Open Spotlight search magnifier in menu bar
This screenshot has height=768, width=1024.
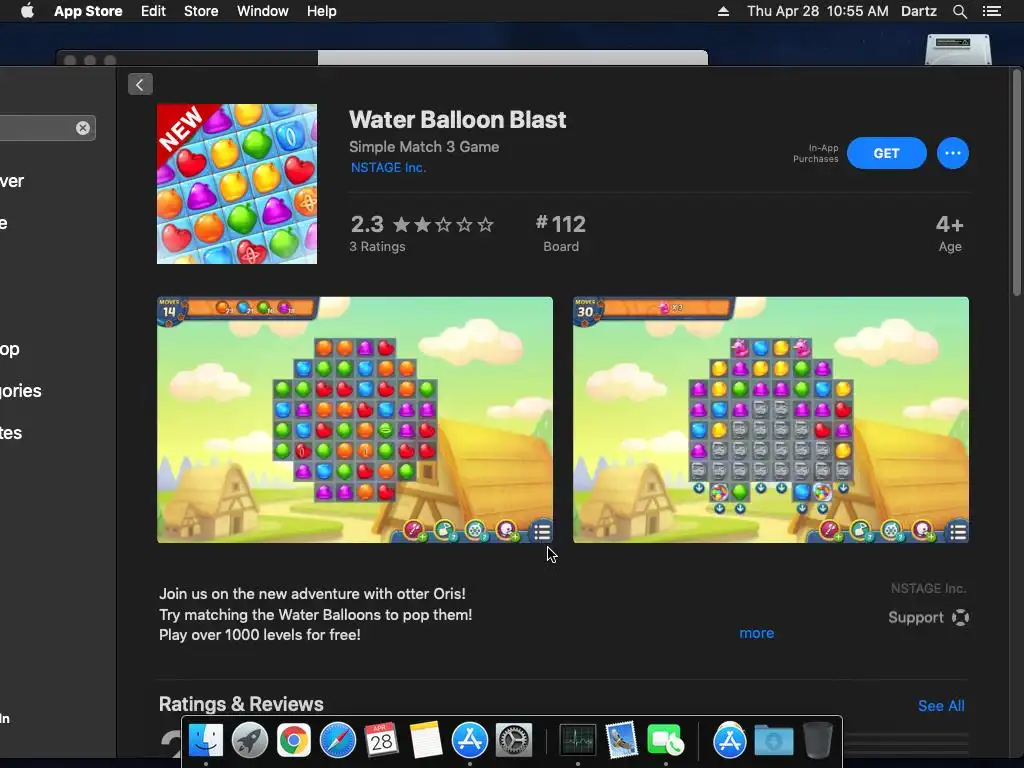click(959, 11)
